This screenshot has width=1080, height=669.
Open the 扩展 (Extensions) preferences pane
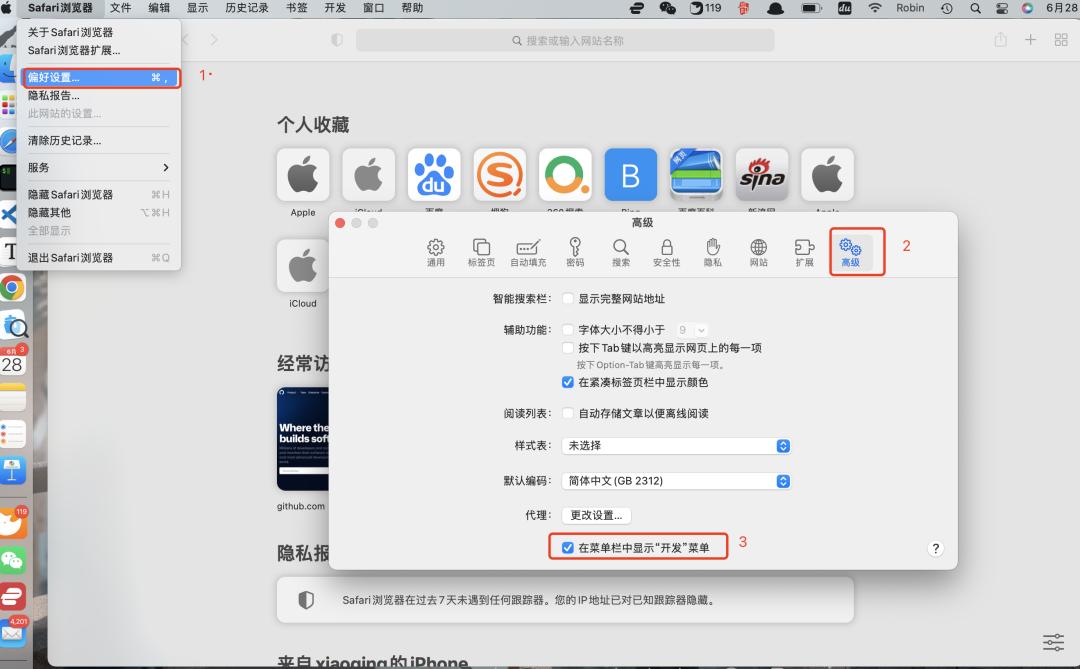click(803, 251)
